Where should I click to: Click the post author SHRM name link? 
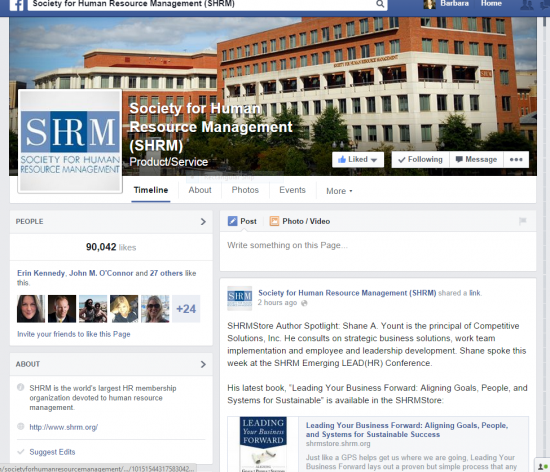point(347,293)
